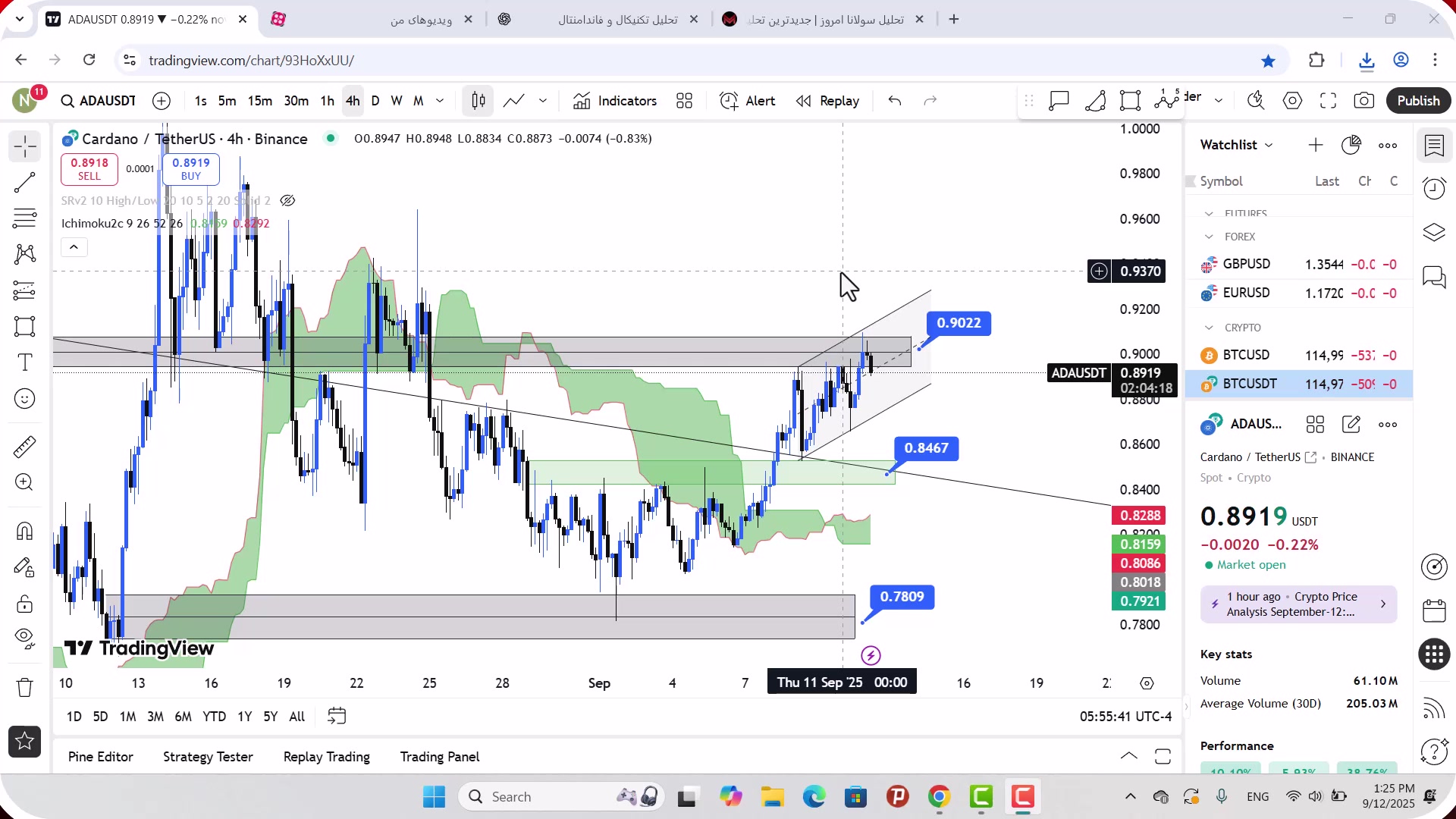Viewport: 1456px width, 819px height.
Task: Open the forecasting and measurement tools
Action: (25, 290)
